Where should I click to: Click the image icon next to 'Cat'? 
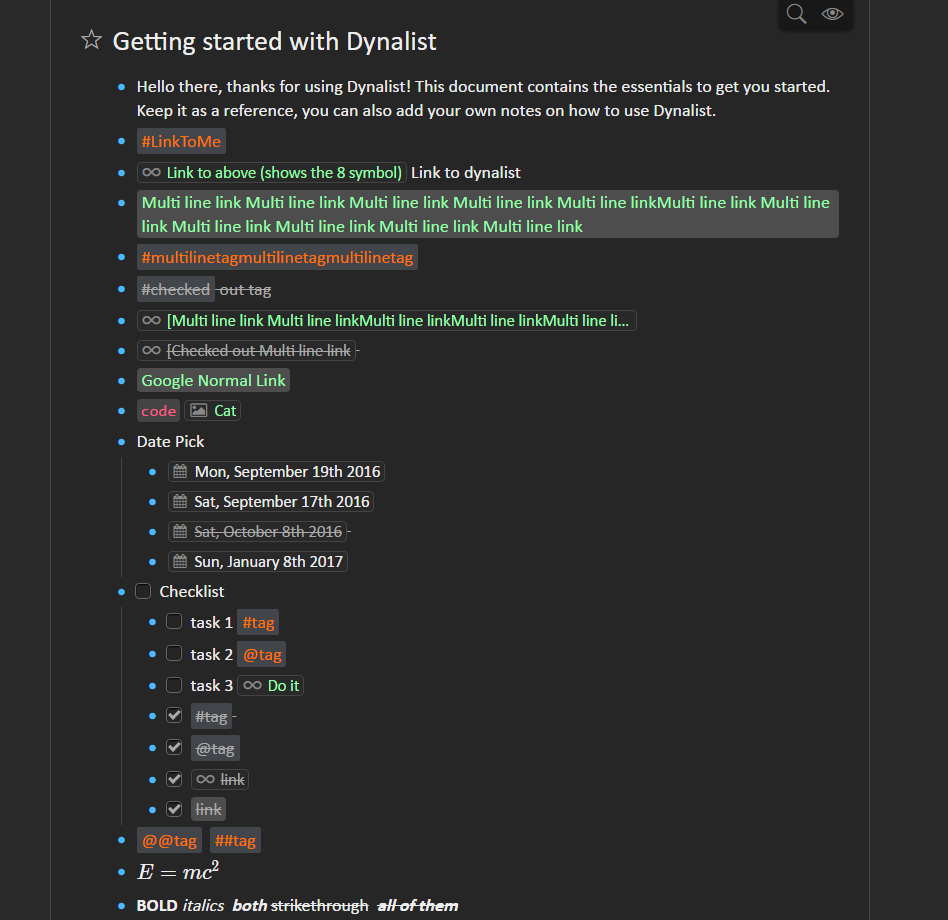199,410
